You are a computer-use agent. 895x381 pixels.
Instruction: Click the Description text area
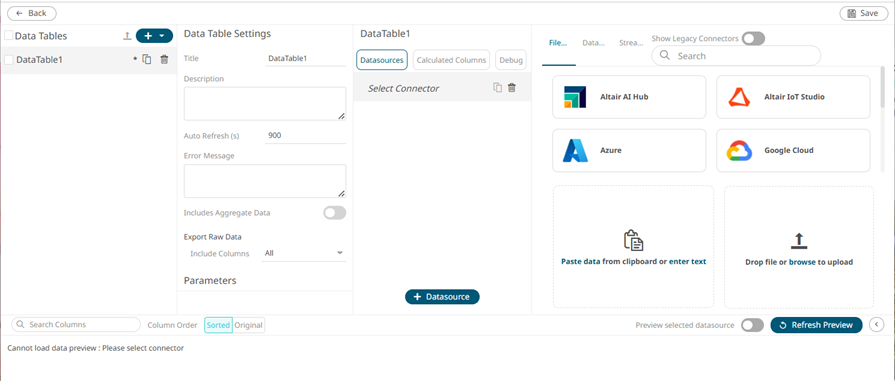tap(265, 103)
